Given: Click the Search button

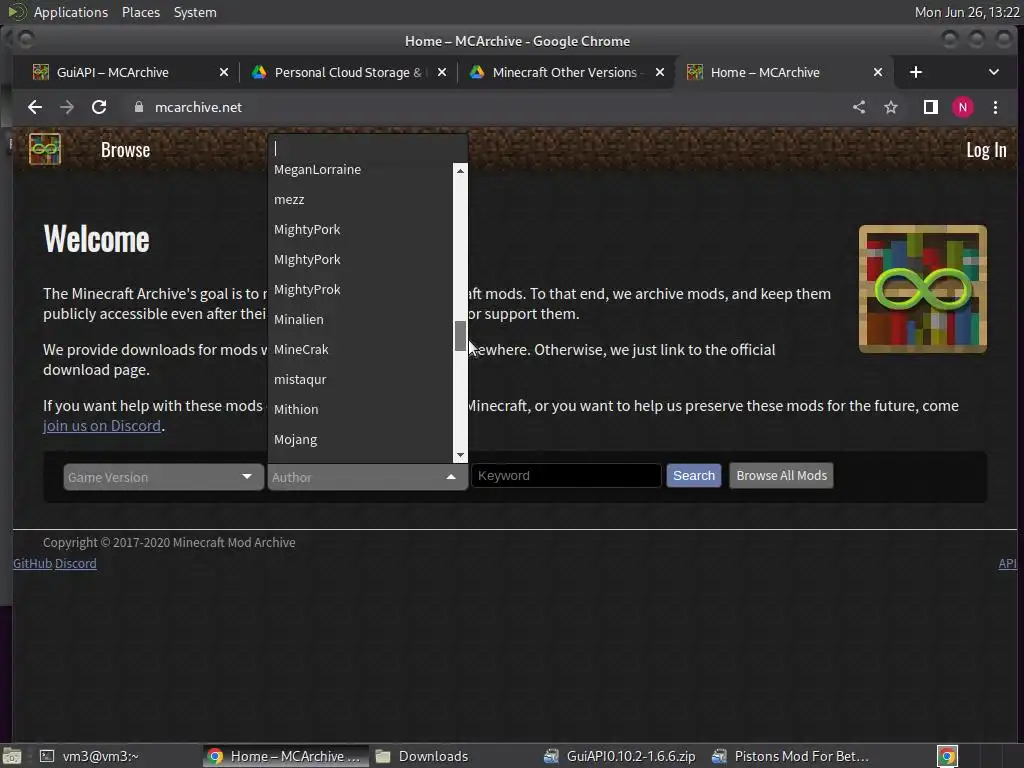Looking at the screenshot, I should click(694, 475).
